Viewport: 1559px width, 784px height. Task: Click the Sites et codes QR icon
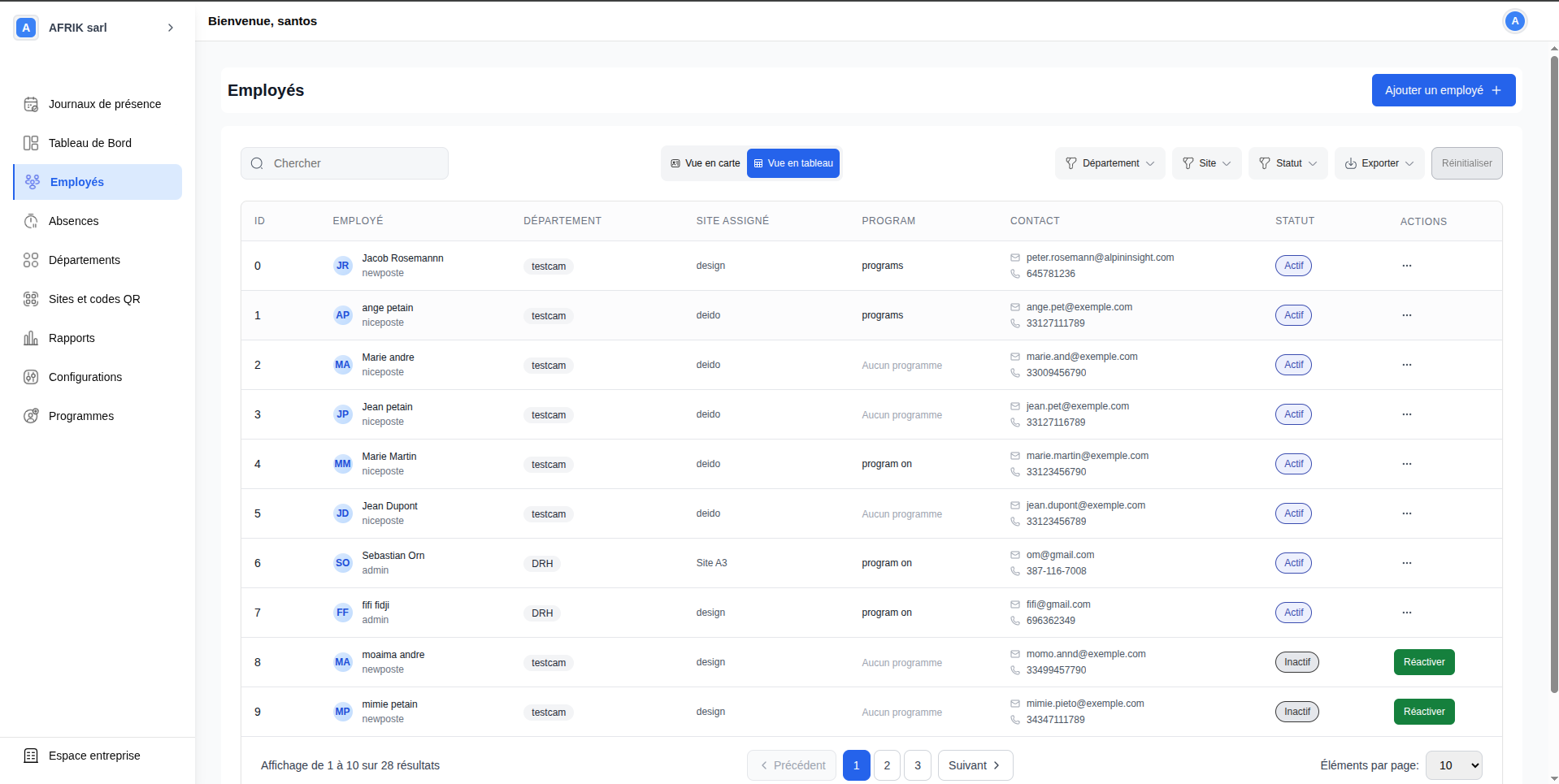click(31, 299)
